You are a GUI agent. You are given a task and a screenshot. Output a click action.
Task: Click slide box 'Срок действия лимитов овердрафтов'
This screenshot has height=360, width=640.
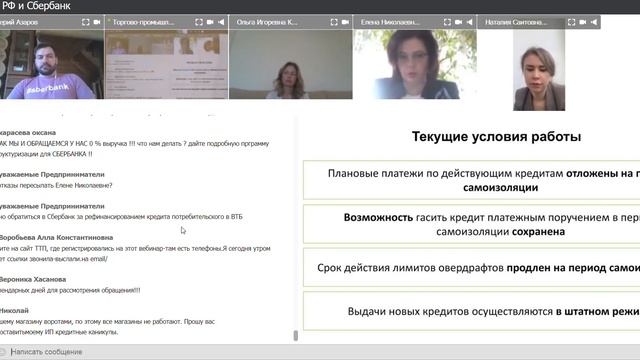click(471, 268)
